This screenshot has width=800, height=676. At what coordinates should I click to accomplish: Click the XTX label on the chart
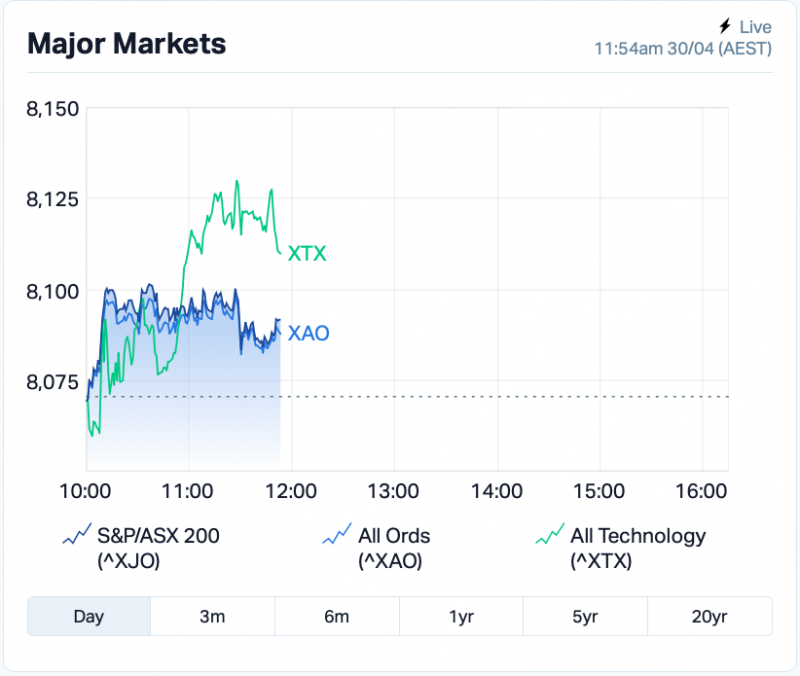(x=307, y=254)
